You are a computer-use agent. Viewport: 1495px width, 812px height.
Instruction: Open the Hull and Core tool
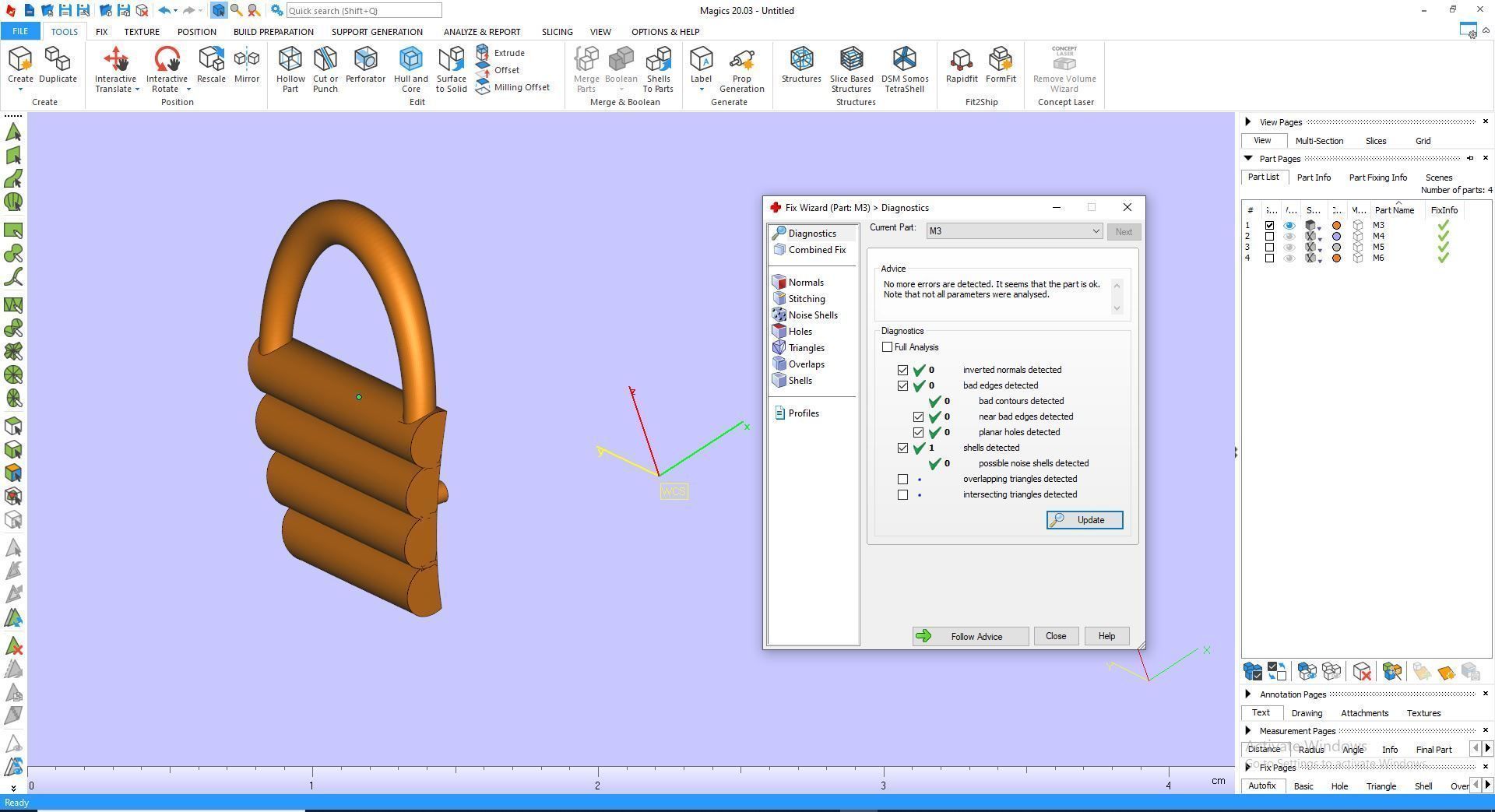point(410,69)
